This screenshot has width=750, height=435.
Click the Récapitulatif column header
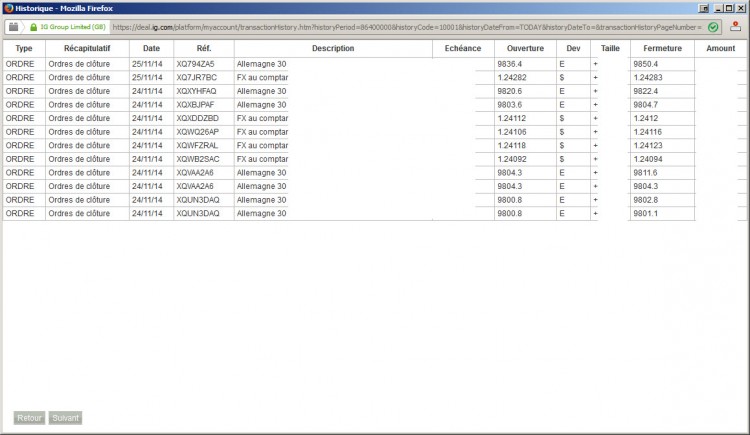point(87,48)
